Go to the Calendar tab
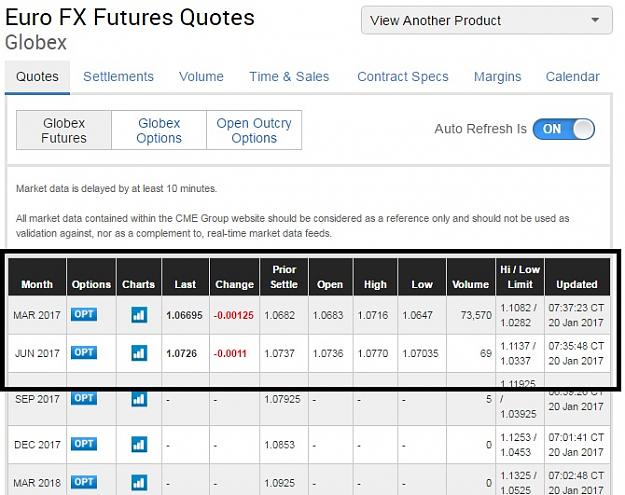 pos(572,77)
